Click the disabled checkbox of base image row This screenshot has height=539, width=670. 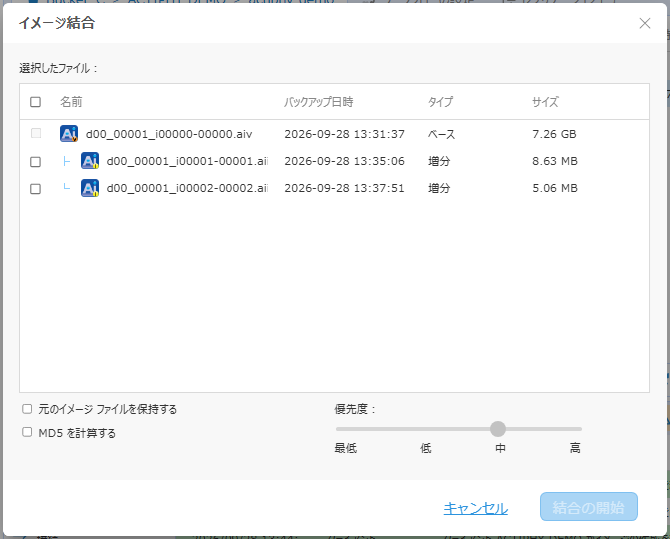click(36, 133)
